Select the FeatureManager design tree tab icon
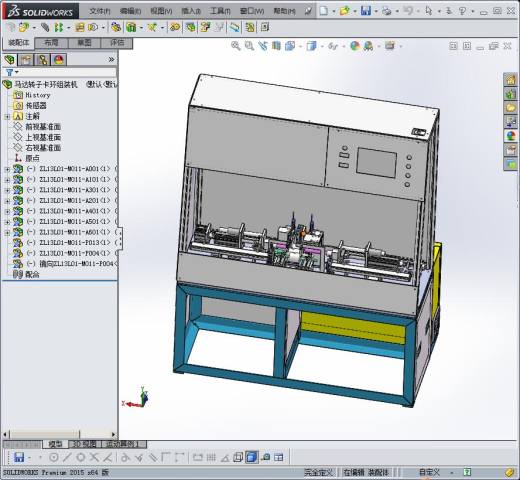This screenshot has height=480, width=520. pyautogui.click(x=10, y=60)
